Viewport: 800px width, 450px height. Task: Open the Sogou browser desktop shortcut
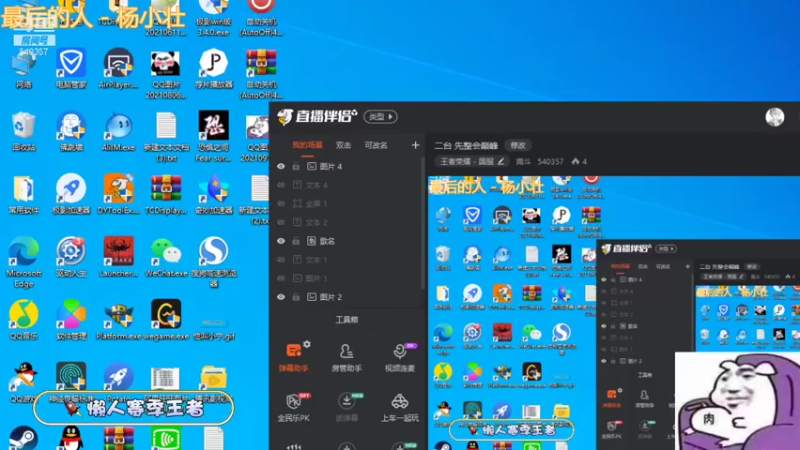(x=213, y=262)
